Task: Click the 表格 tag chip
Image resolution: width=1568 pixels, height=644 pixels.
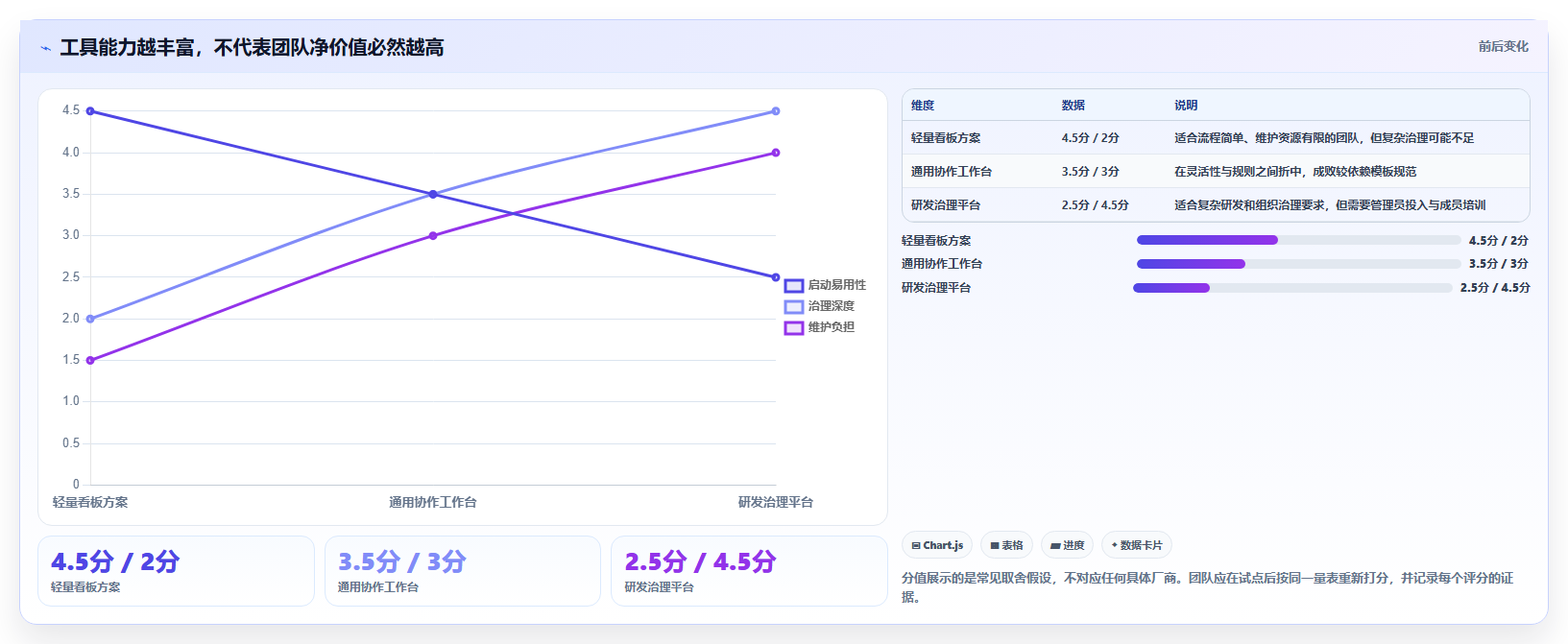Action: (1007, 545)
